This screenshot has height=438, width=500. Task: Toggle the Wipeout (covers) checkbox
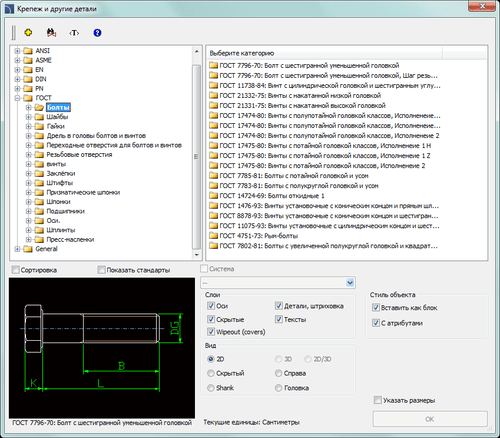click(211, 332)
